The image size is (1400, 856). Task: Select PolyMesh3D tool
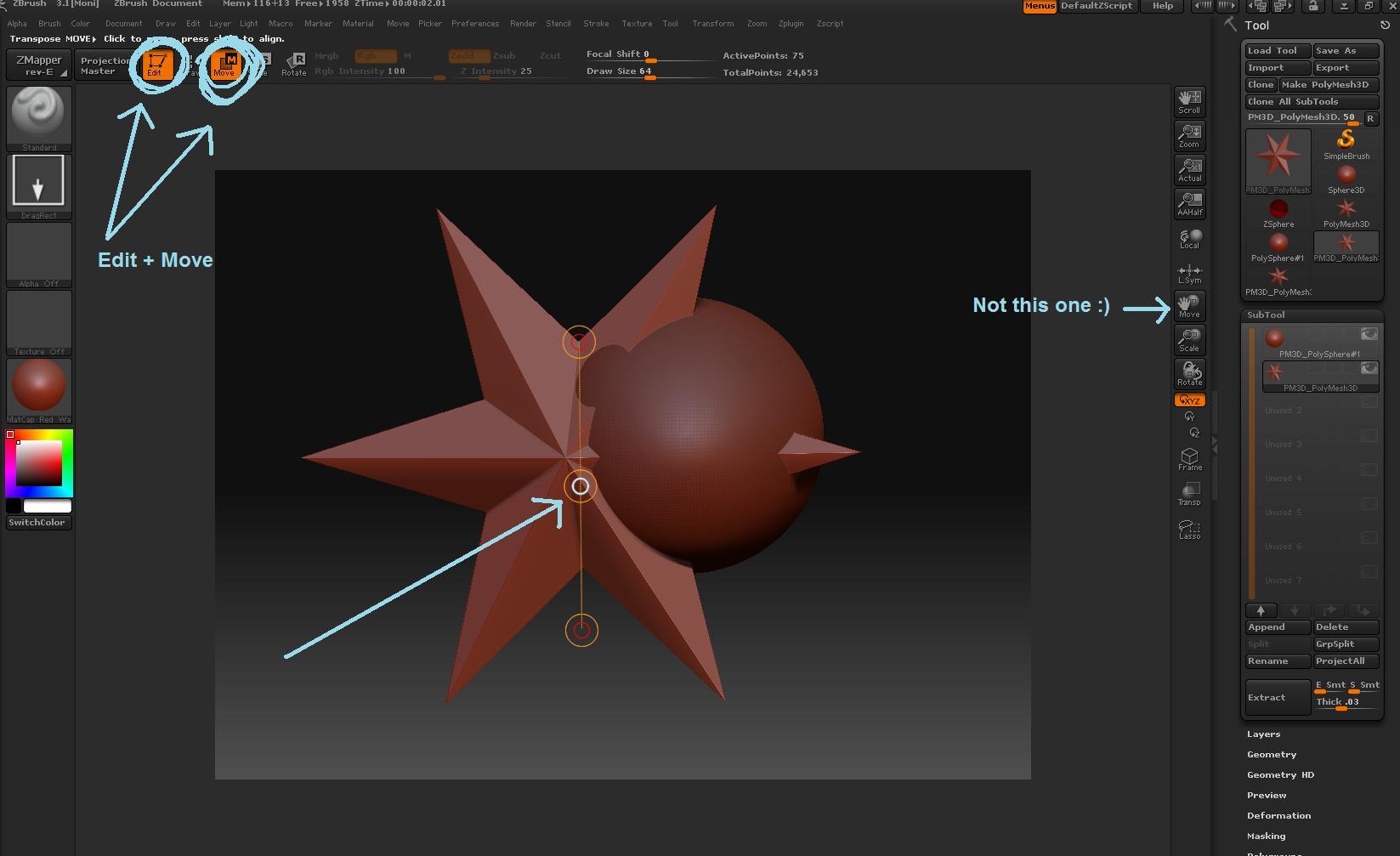click(1346, 213)
